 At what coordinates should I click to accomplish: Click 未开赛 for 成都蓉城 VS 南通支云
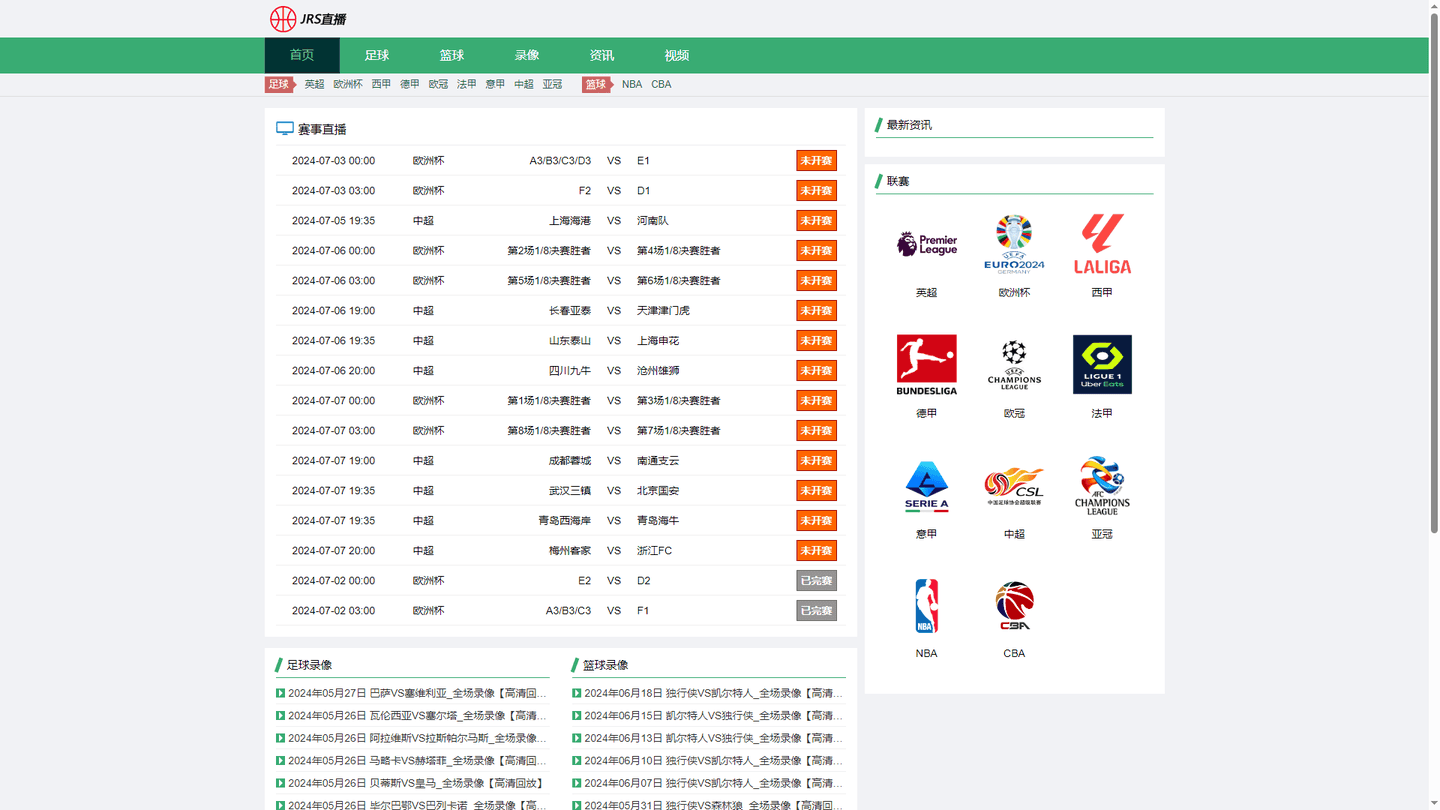pos(816,461)
